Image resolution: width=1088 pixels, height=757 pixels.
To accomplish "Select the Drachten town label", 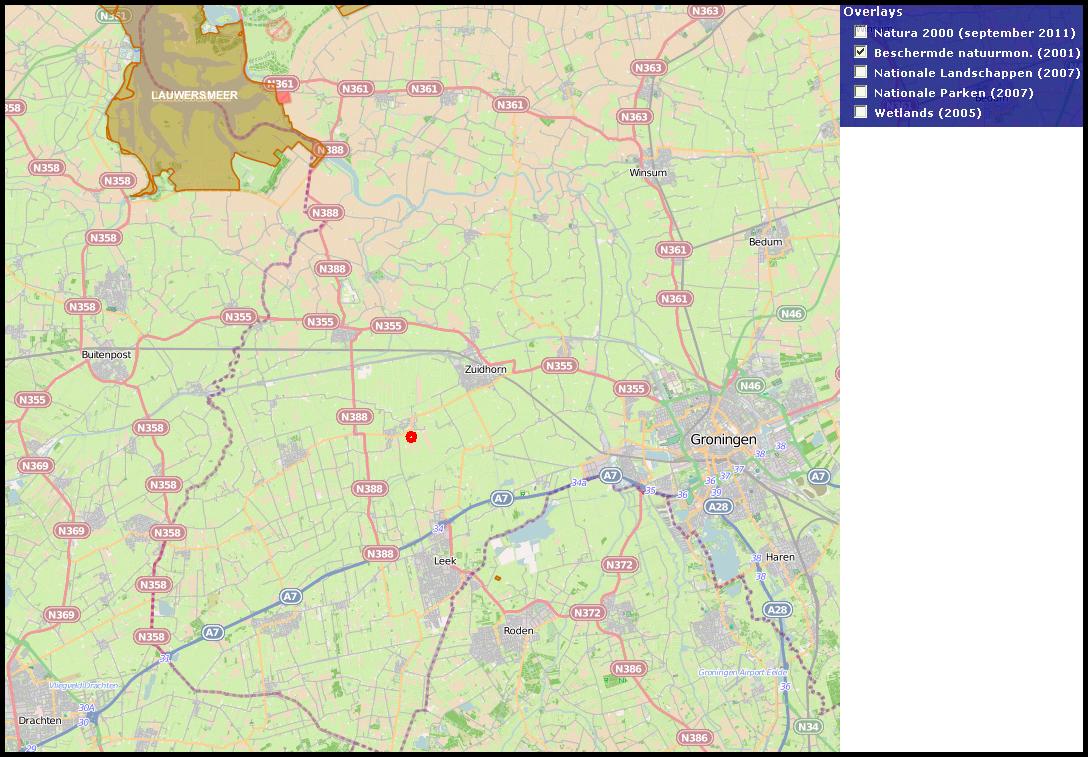I will [40, 720].
